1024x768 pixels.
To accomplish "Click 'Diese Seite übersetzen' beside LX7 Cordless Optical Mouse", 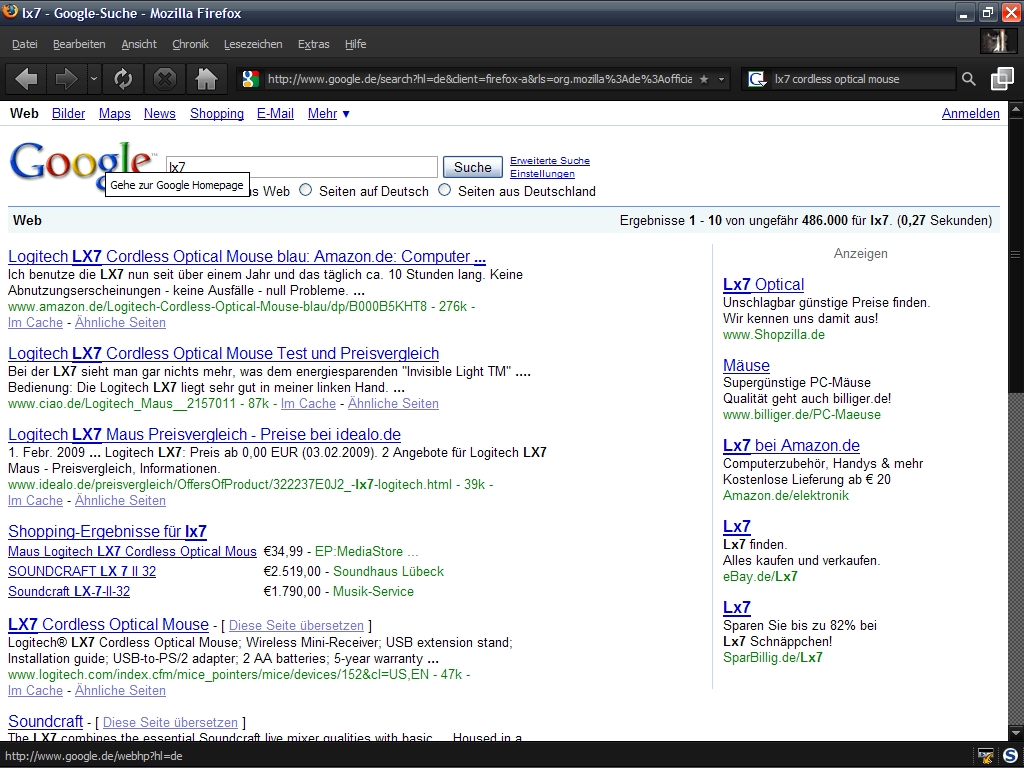I will 296,626.
